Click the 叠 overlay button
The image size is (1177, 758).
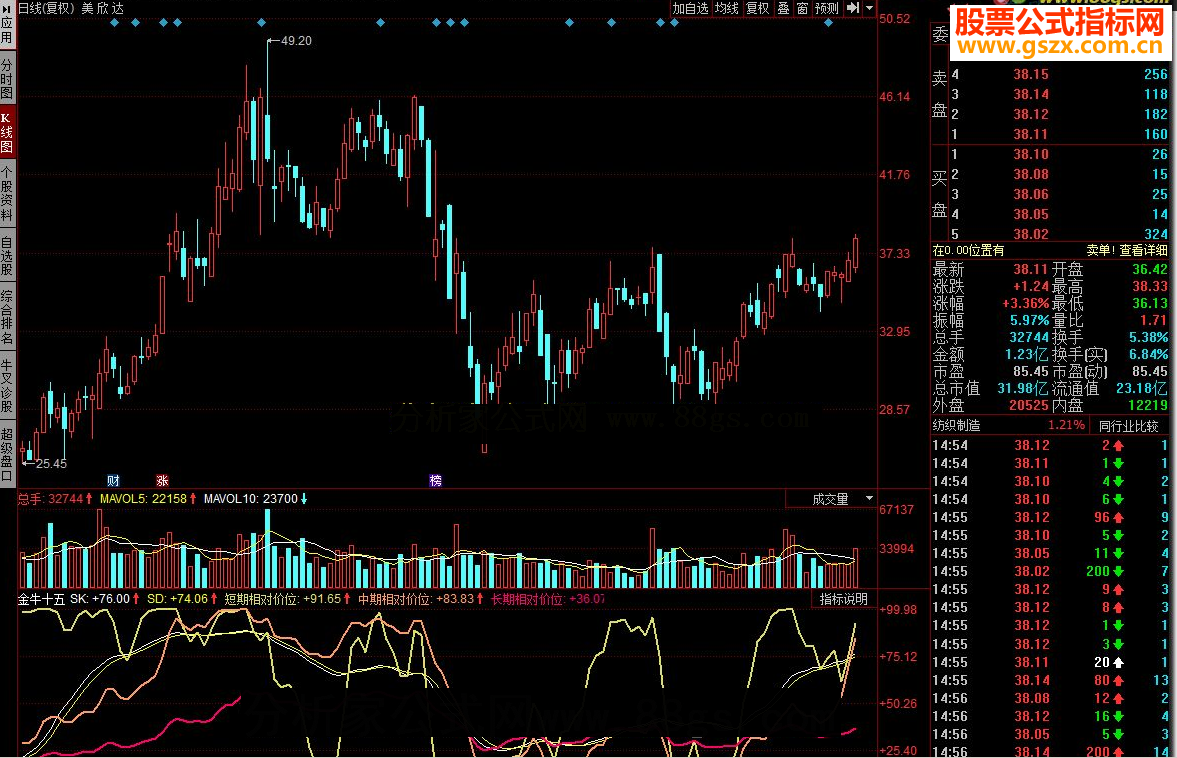click(x=783, y=8)
